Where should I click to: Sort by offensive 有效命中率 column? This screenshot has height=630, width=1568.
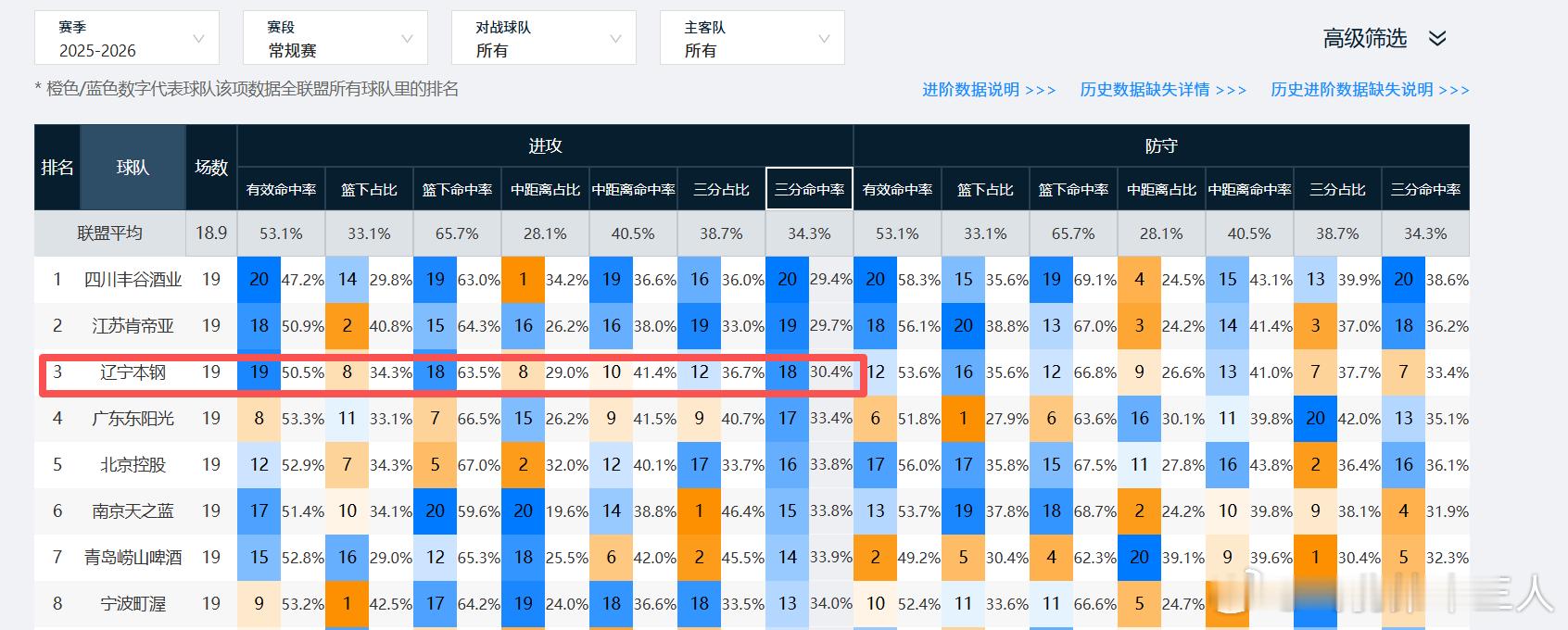(282, 189)
